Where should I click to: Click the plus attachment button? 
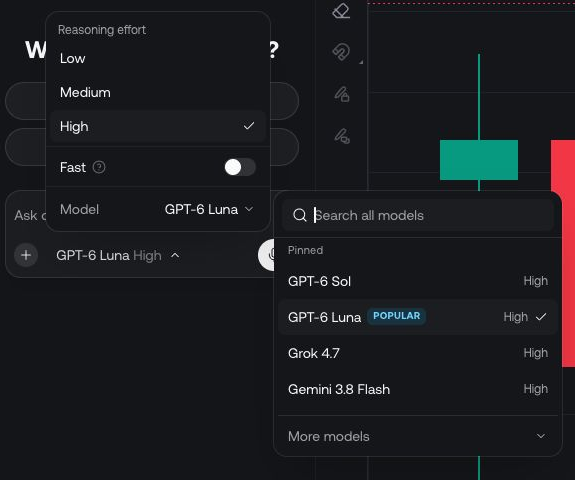tap(26, 255)
